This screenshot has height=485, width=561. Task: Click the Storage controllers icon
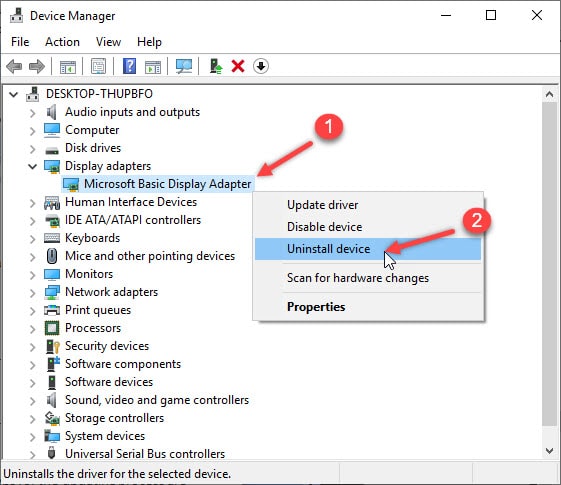[x=52, y=418]
